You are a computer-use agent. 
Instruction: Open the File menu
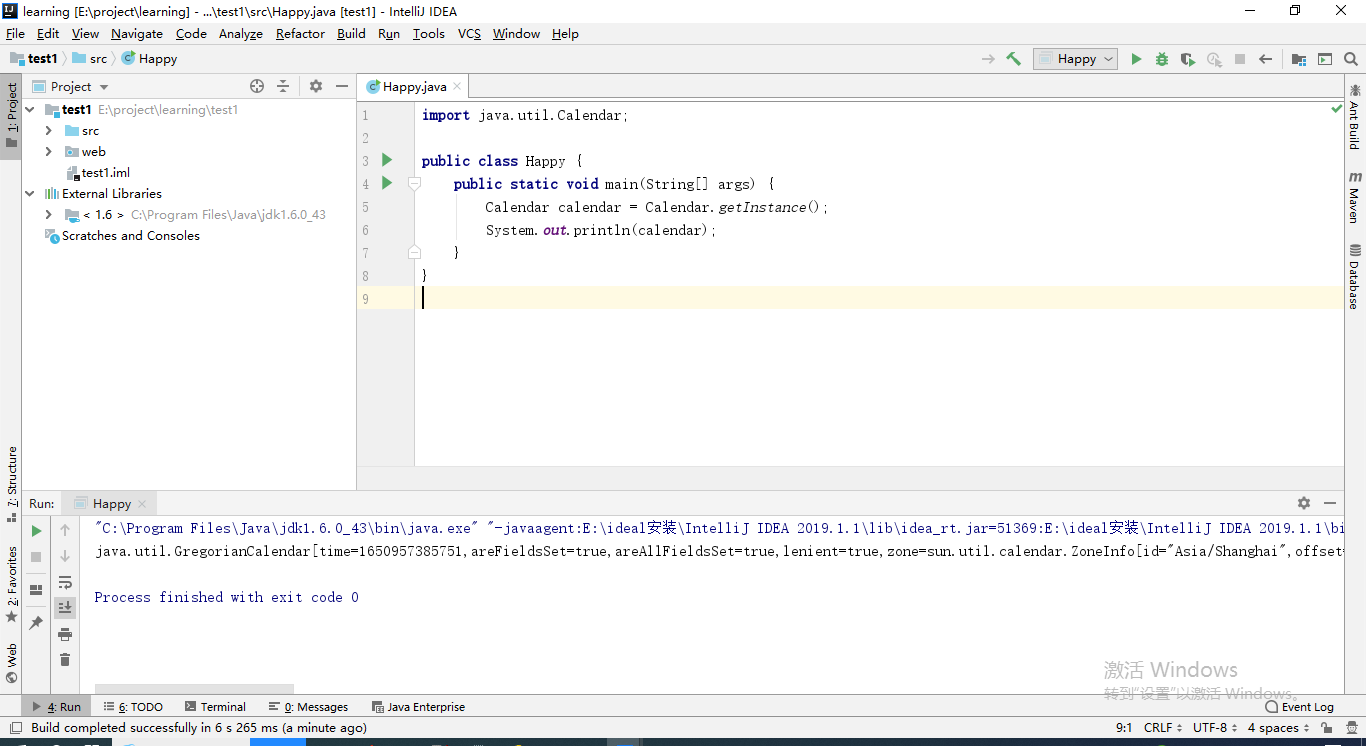point(15,33)
